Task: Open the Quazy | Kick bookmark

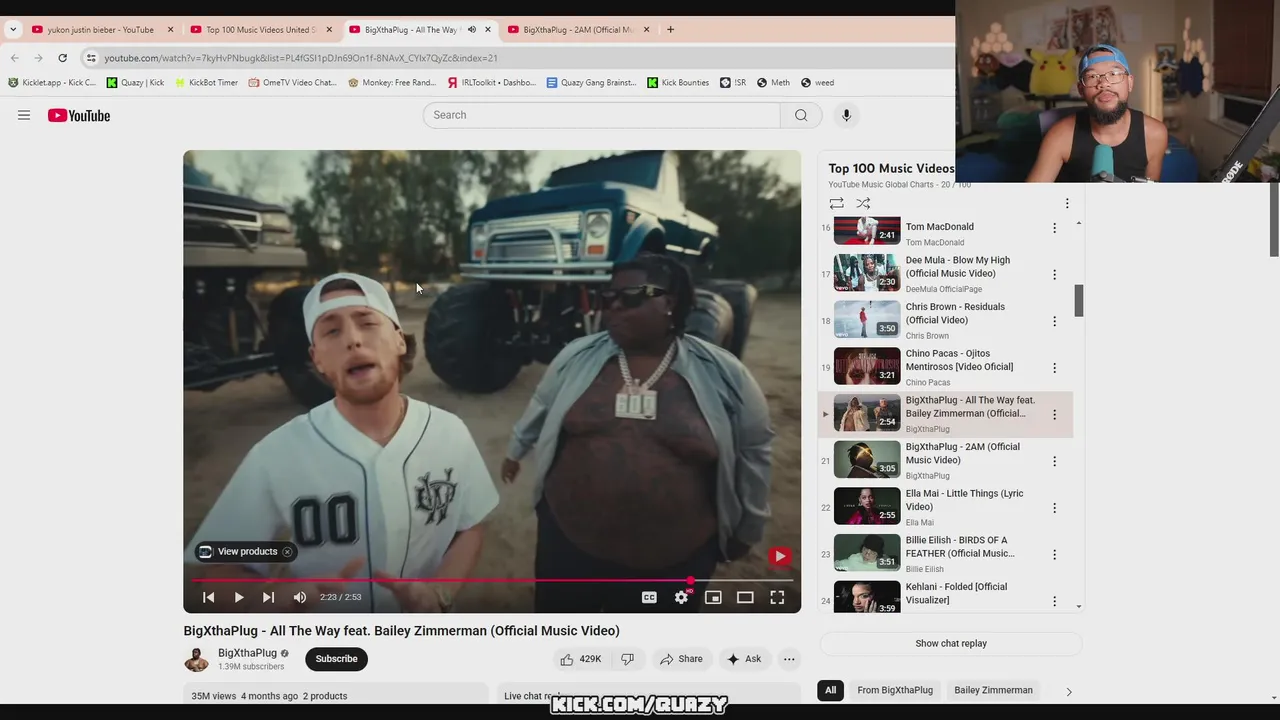Action: point(135,83)
